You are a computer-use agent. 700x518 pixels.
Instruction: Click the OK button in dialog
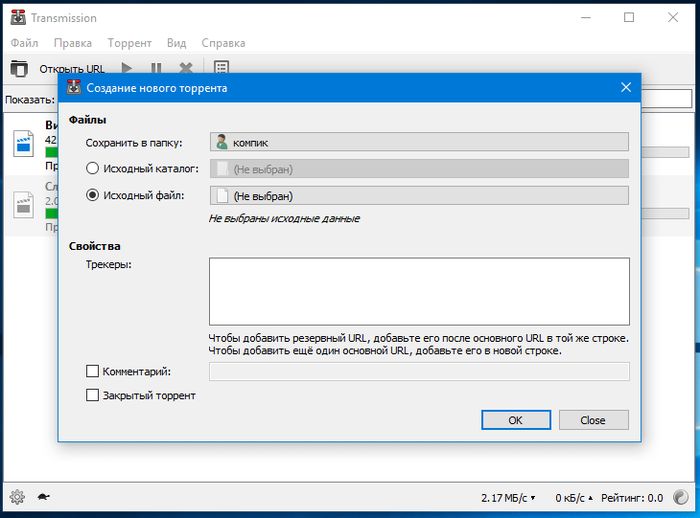click(x=515, y=420)
